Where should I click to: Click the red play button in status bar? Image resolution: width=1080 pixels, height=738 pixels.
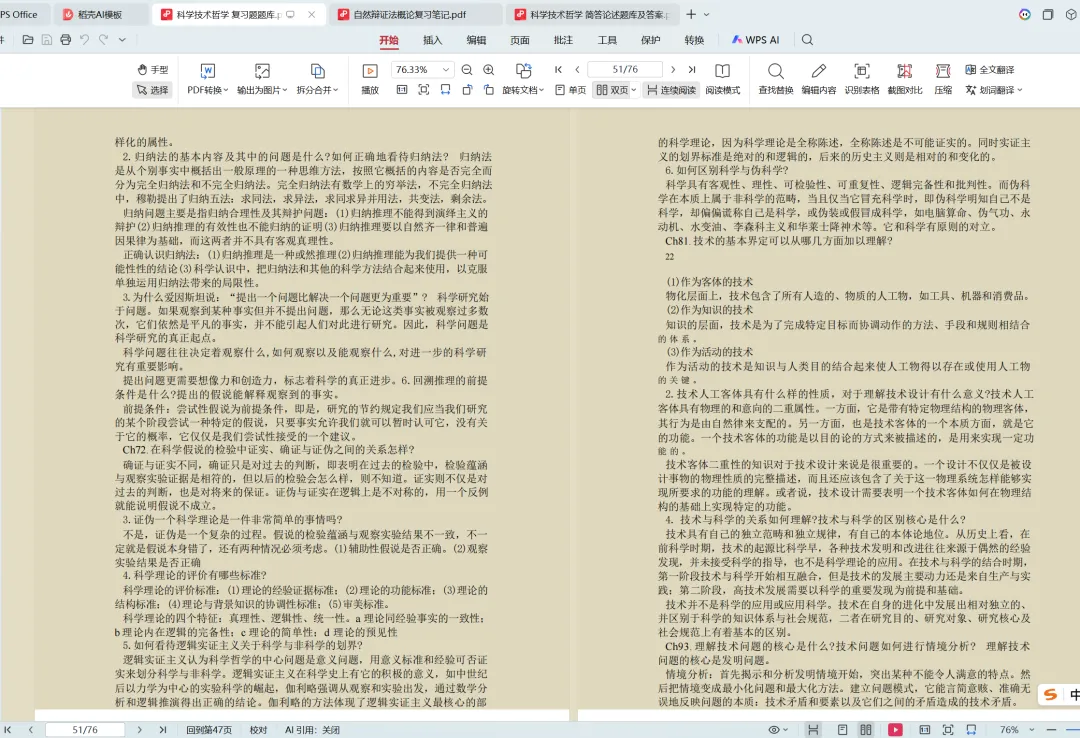tap(895, 730)
